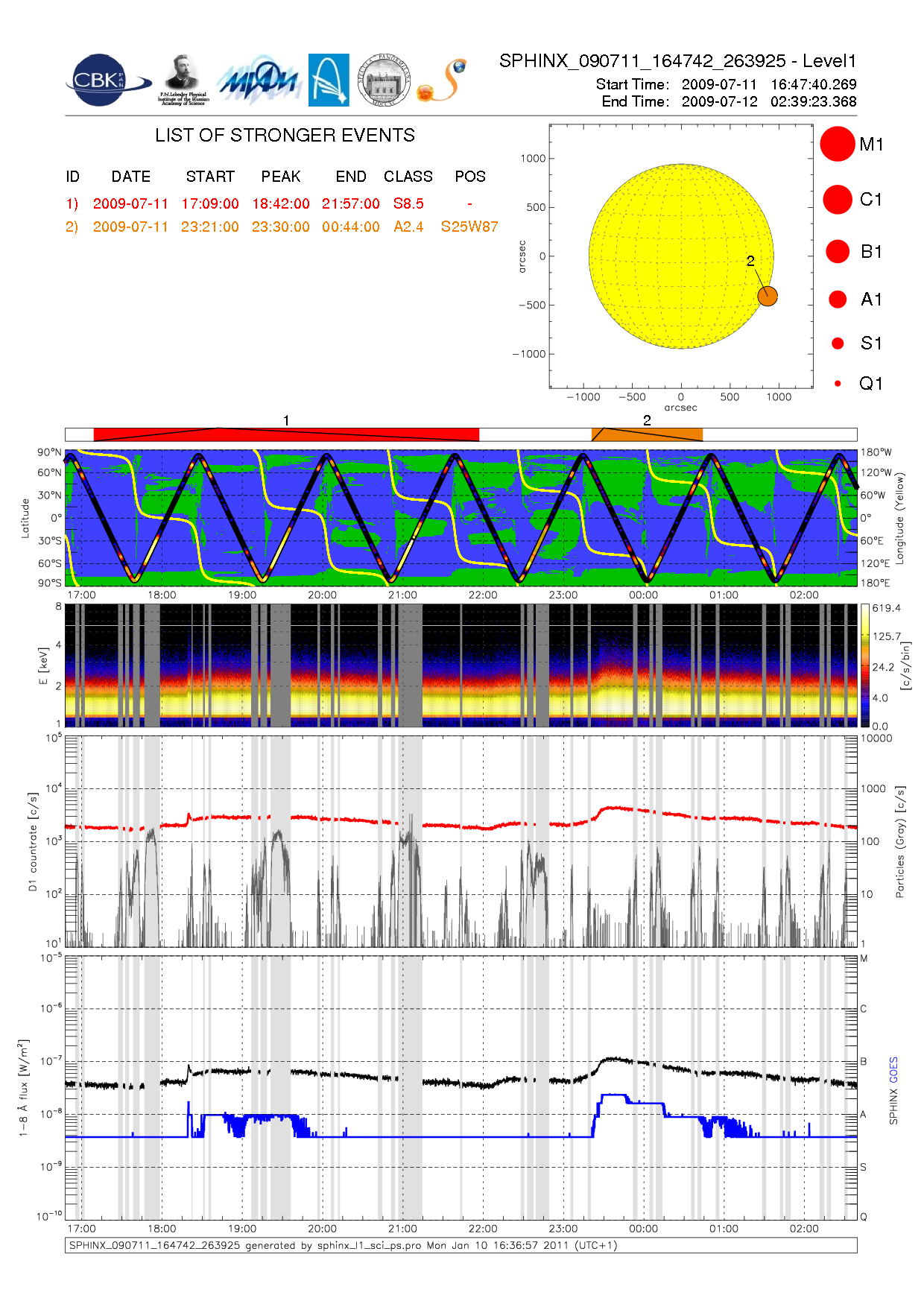Click event 1 date 2009-07-11 in red

pyautogui.click(x=130, y=203)
